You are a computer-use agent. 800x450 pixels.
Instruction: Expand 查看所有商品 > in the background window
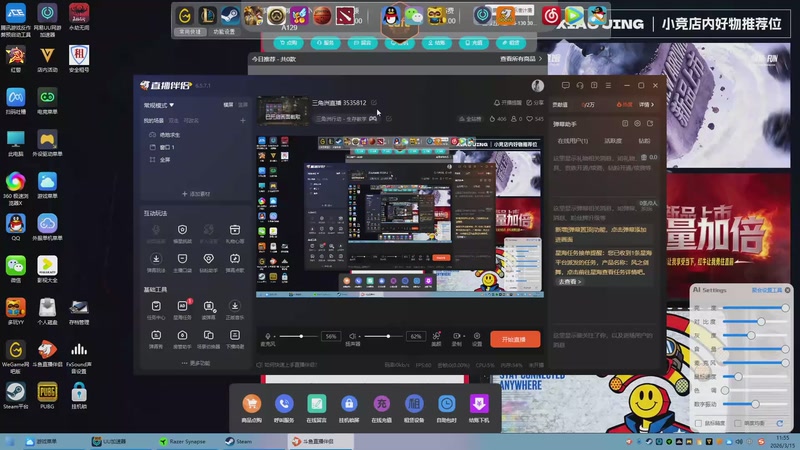click(x=521, y=59)
